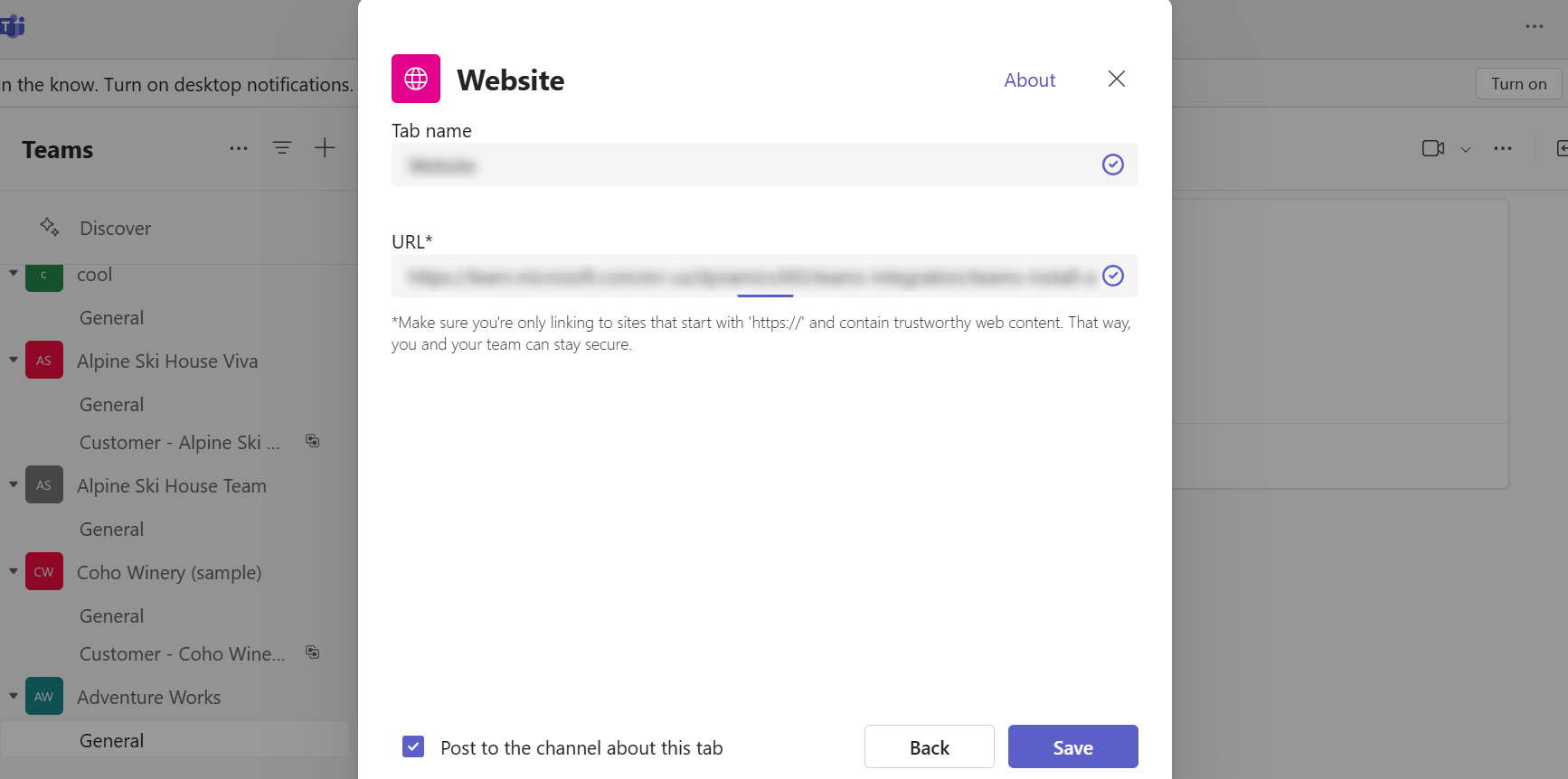Open the General channel under Adventure Works
Screen dimensions: 1568x779
[110, 739]
